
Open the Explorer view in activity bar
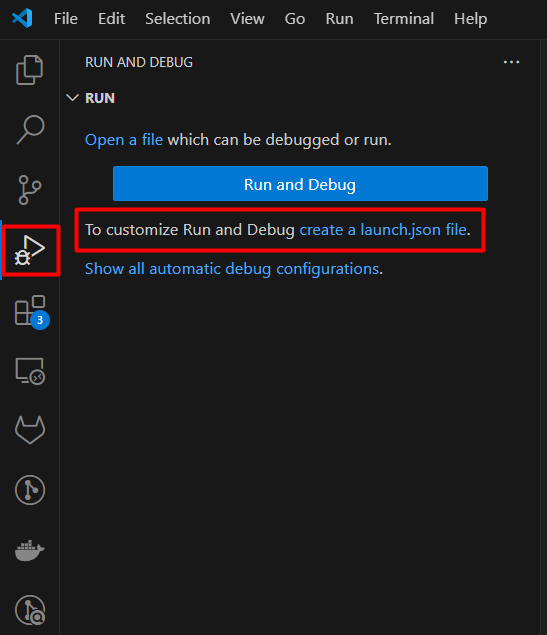(30, 70)
